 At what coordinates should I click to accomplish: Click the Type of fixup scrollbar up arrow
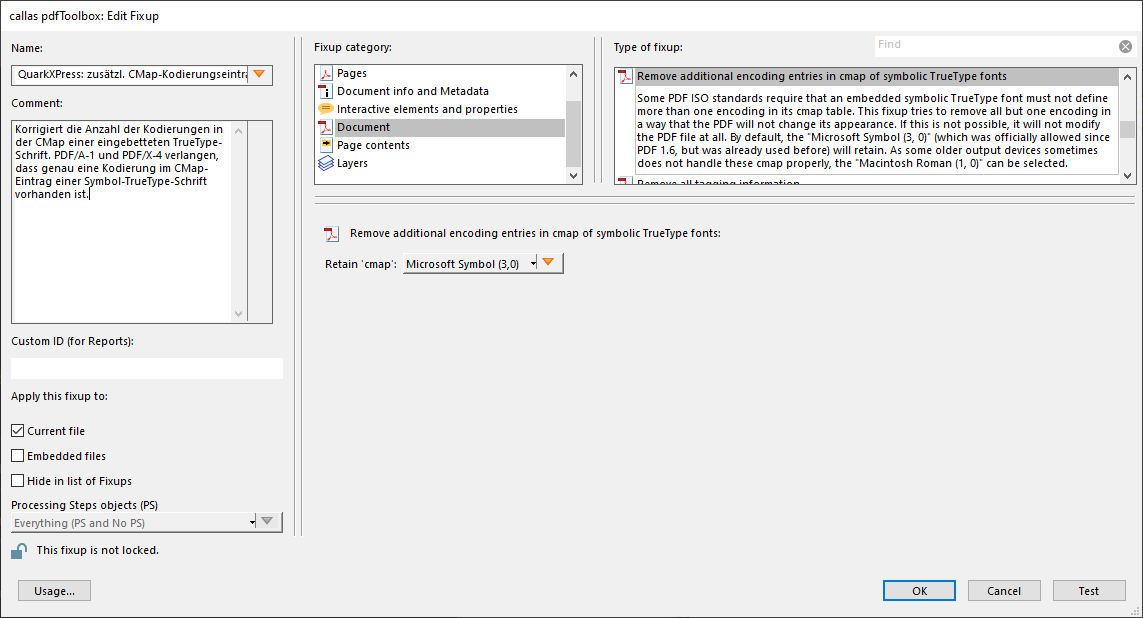click(x=1128, y=77)
